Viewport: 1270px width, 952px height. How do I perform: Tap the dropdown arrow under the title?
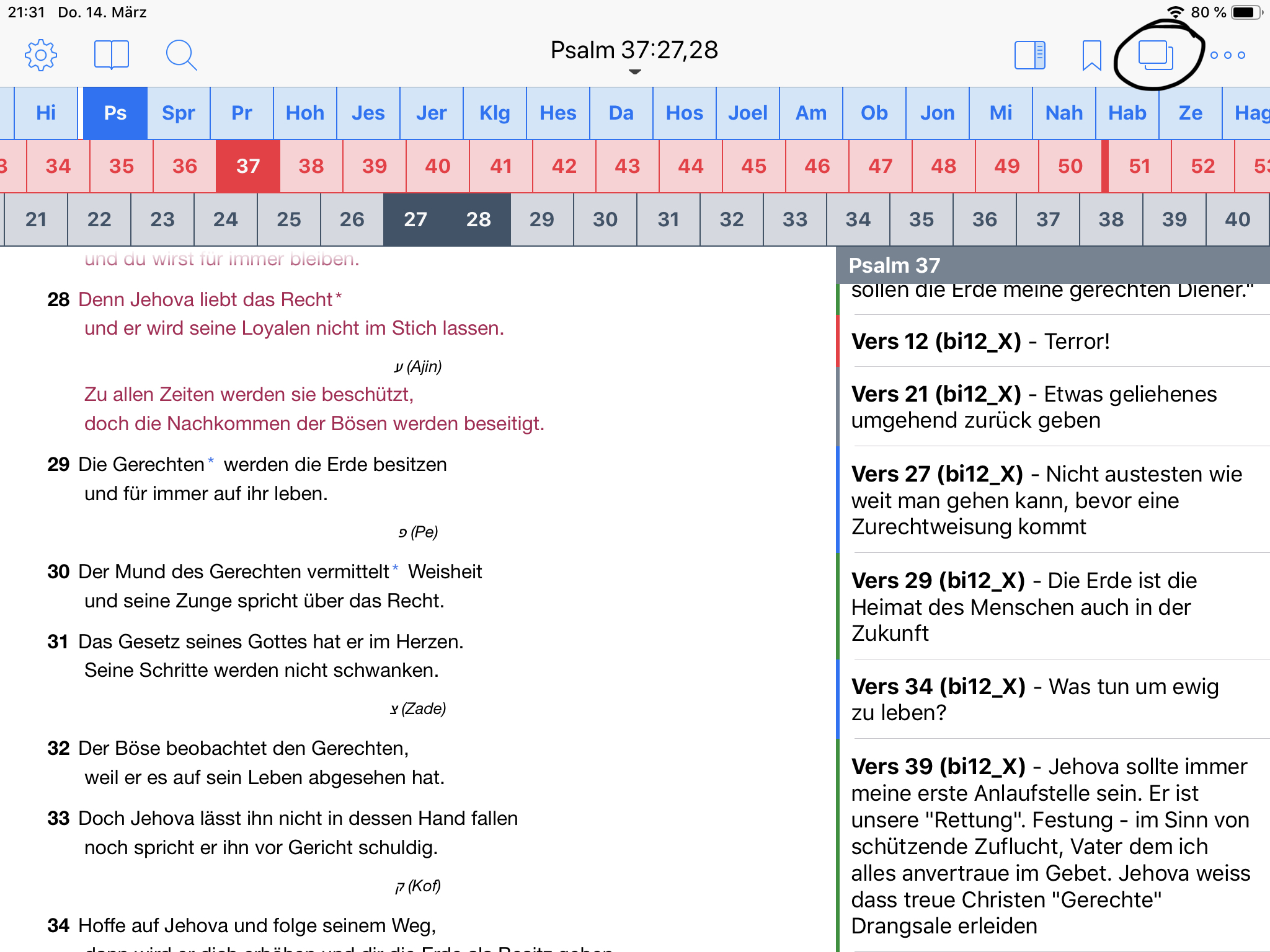pos(634,72)
